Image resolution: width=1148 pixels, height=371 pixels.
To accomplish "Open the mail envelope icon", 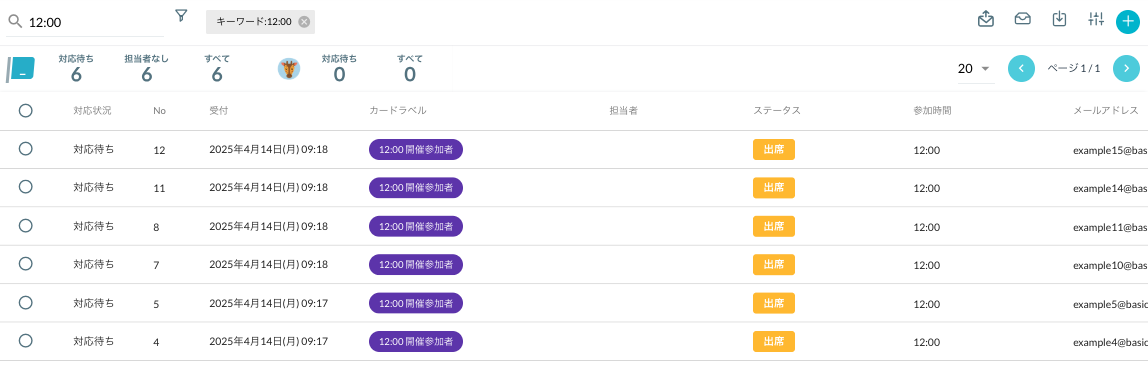I will coord(1023,19).
